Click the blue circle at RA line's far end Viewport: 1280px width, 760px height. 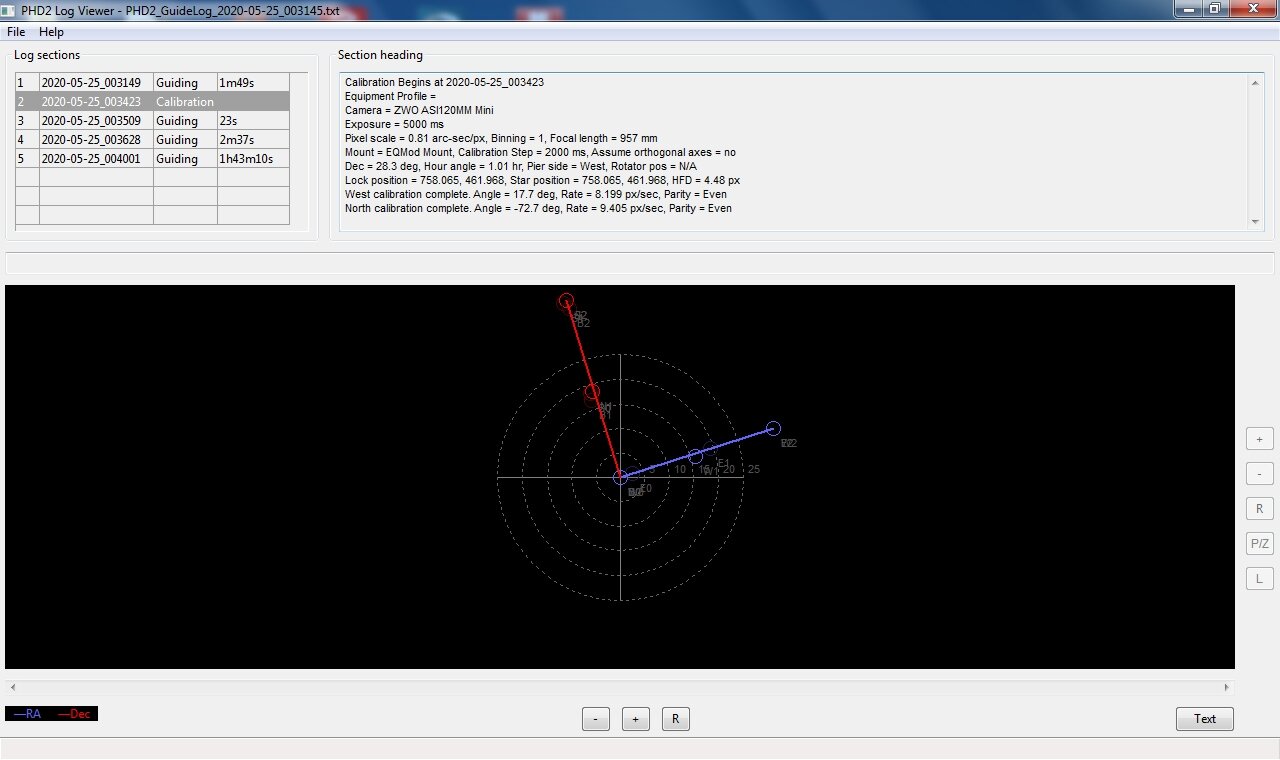pos(773,429)
